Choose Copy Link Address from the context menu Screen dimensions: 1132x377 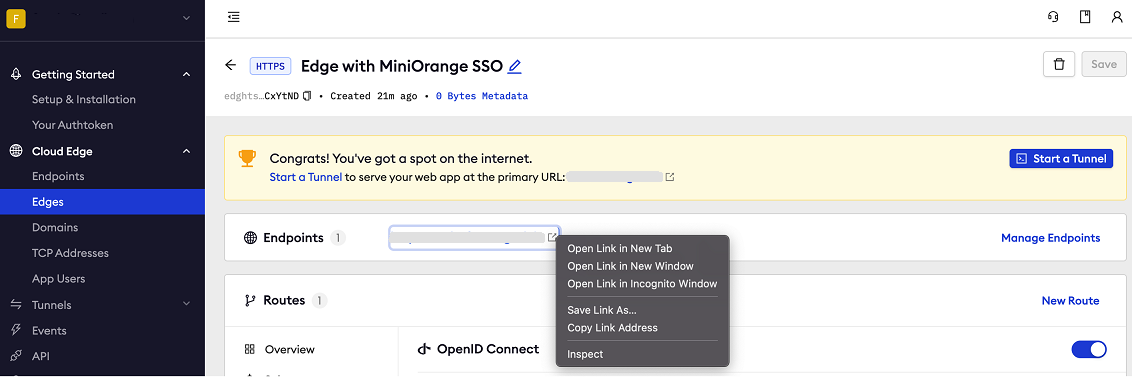coord(612,328)
